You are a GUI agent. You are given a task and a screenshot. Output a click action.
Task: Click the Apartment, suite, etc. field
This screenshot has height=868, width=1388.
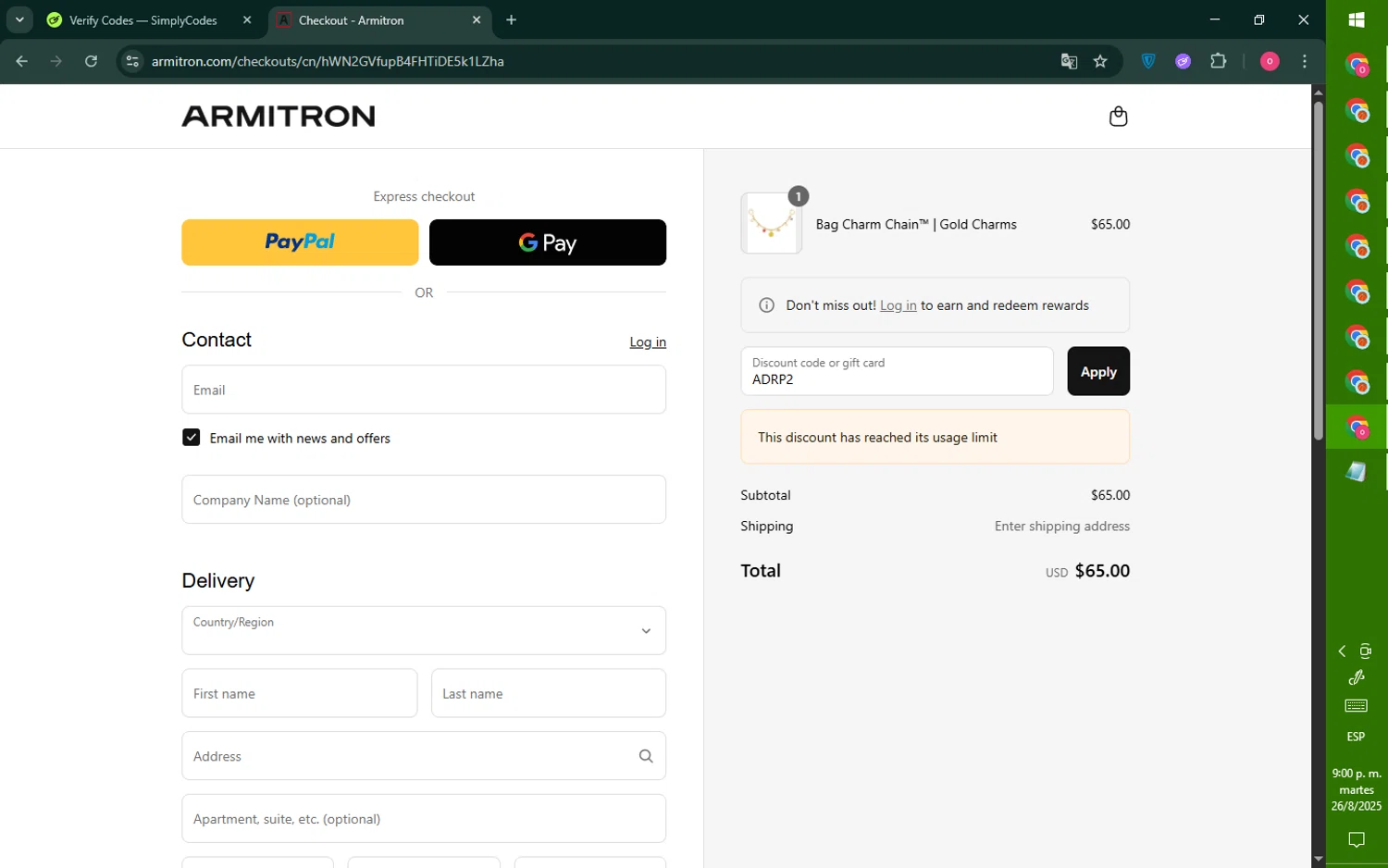(x=424, y=819)
